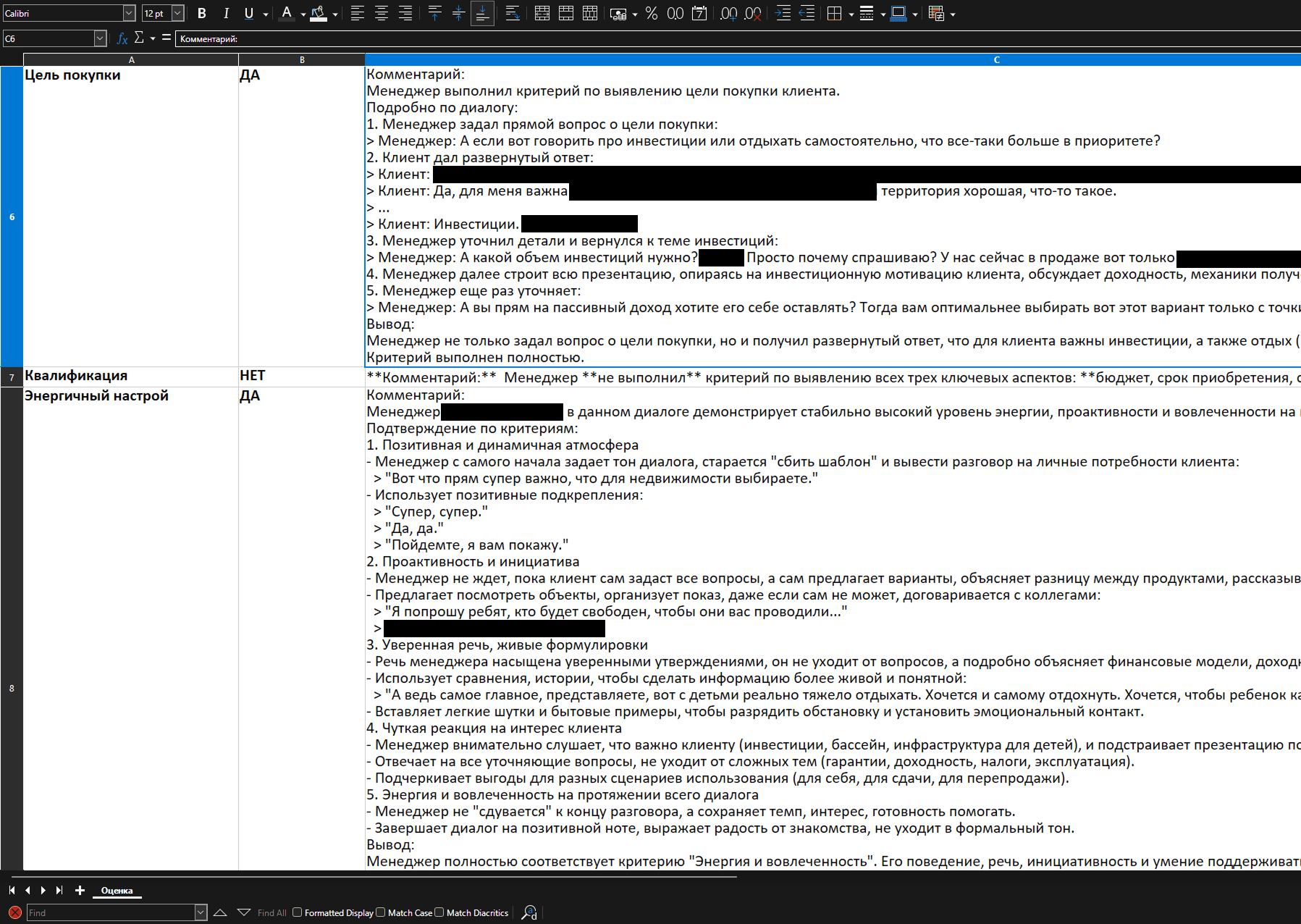Viewport: 1301px width, 924px height.
Task: Expand border style dropdown arrow
Action: (x=883, y=14)
